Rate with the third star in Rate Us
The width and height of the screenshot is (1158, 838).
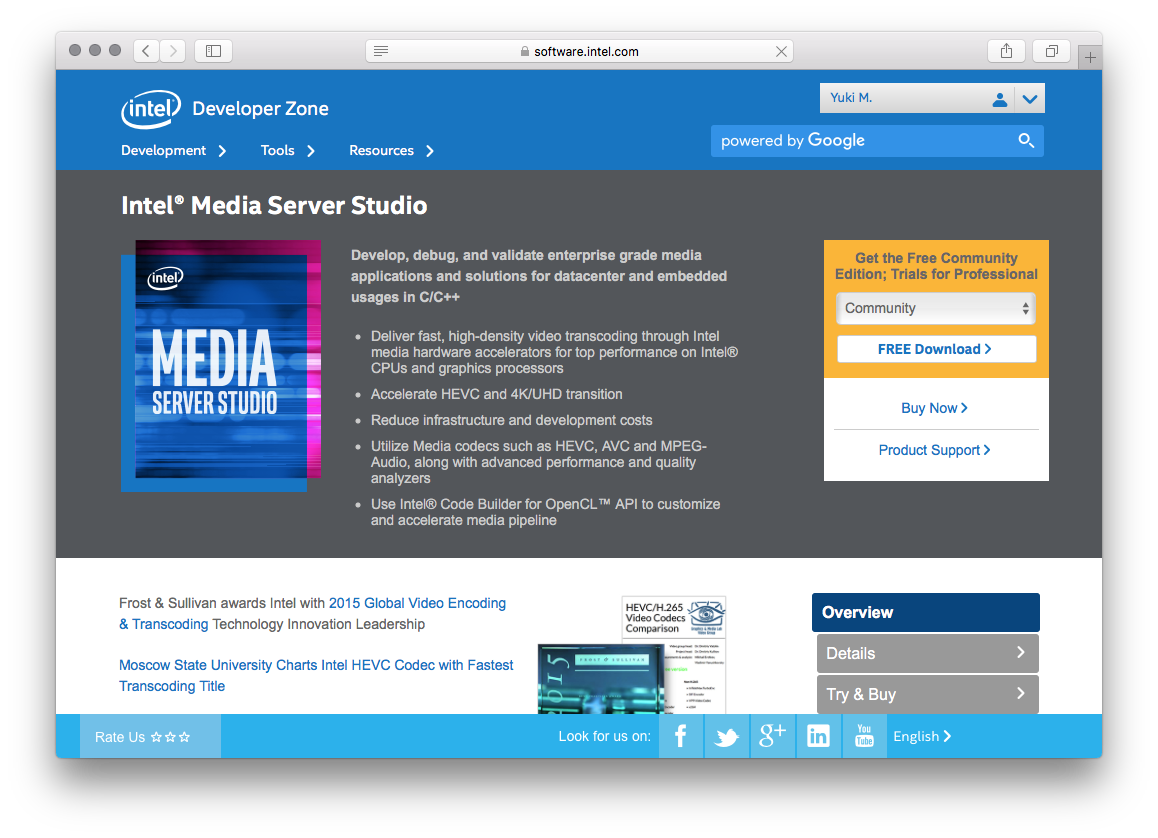(x=185, y=737)
